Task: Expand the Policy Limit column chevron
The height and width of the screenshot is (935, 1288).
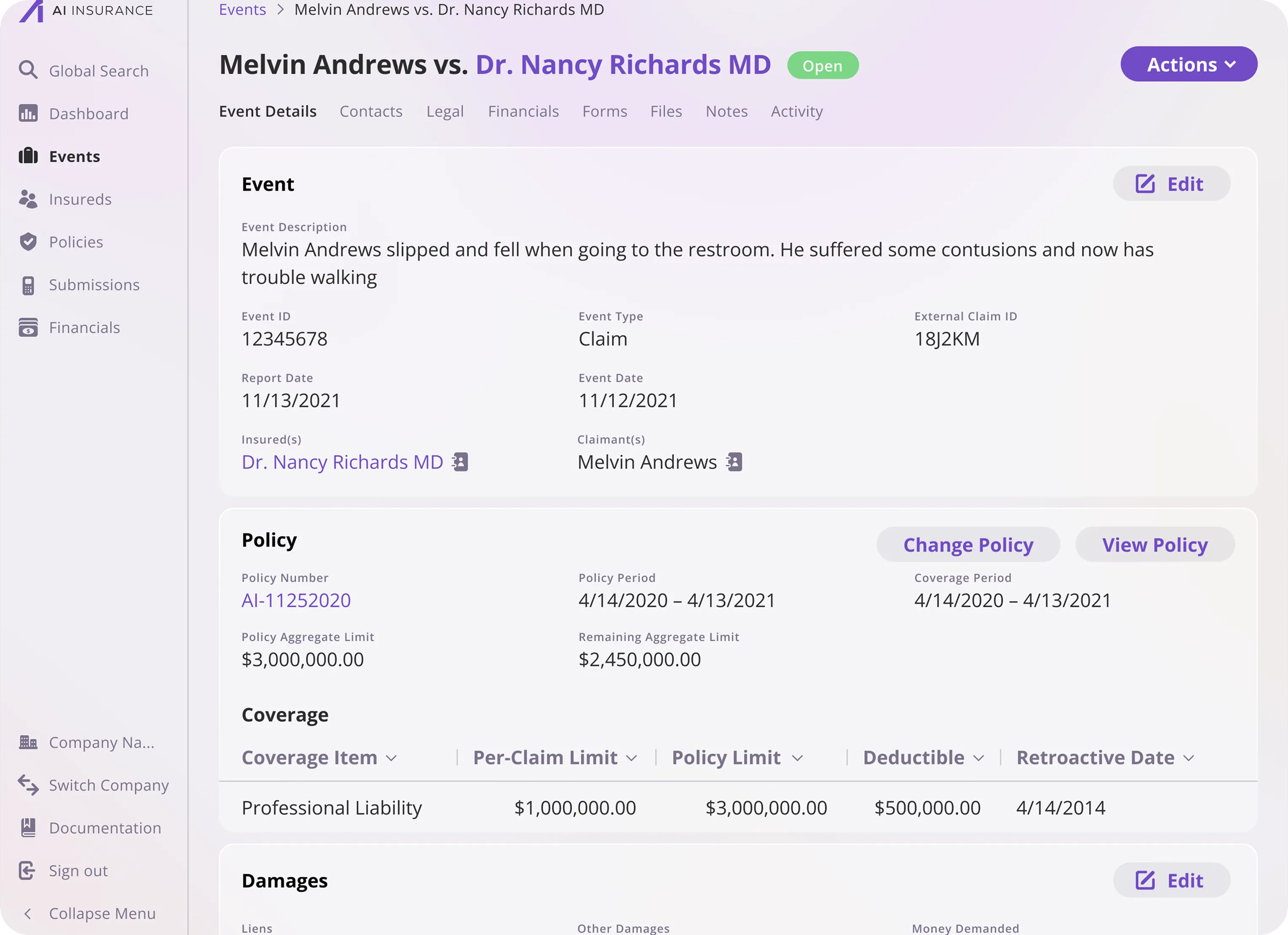Action: click(797, 758)
